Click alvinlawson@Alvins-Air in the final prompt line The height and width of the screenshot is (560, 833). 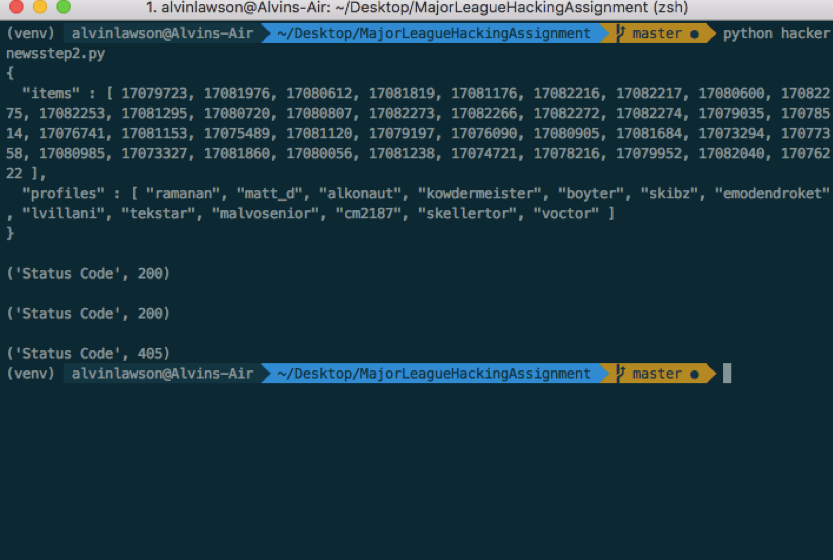163,374
